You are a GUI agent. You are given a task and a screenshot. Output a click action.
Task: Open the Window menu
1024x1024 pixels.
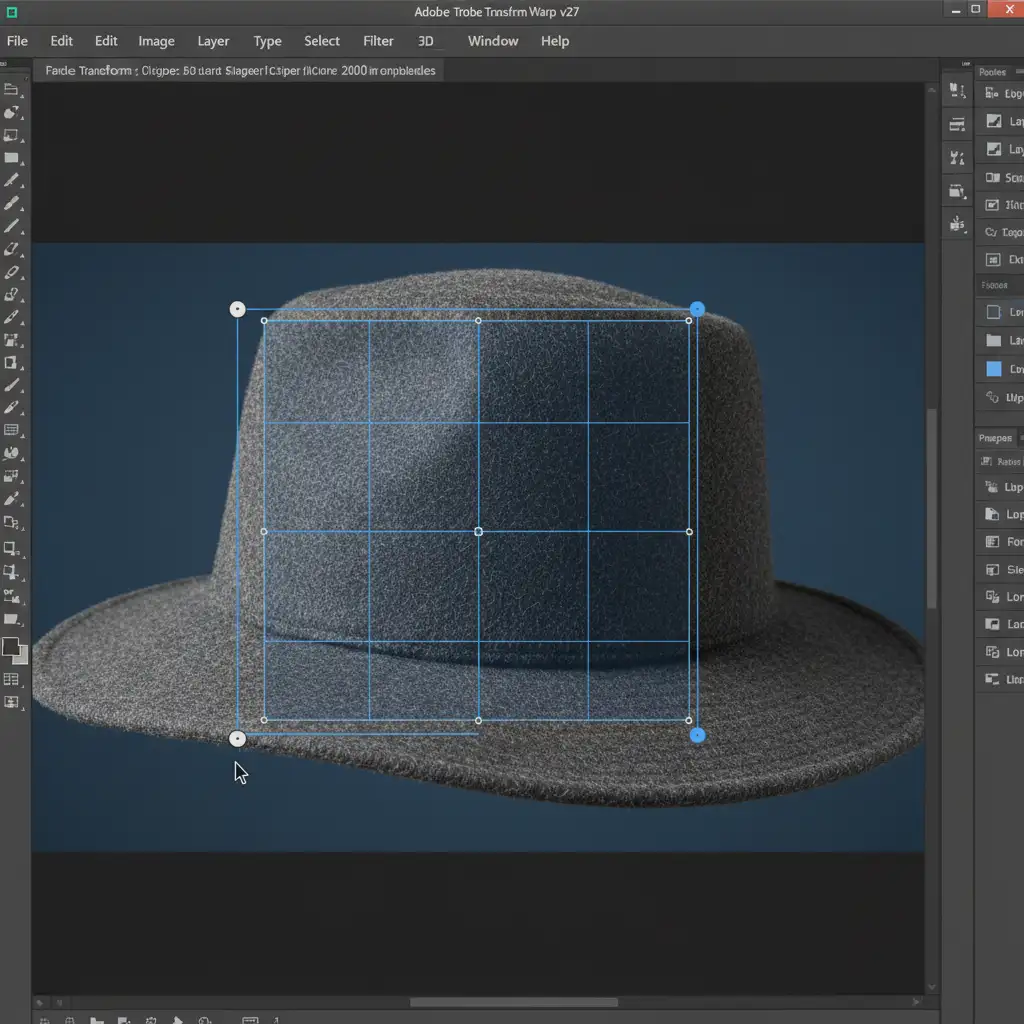pyautogui.click(x=493, y=41)
